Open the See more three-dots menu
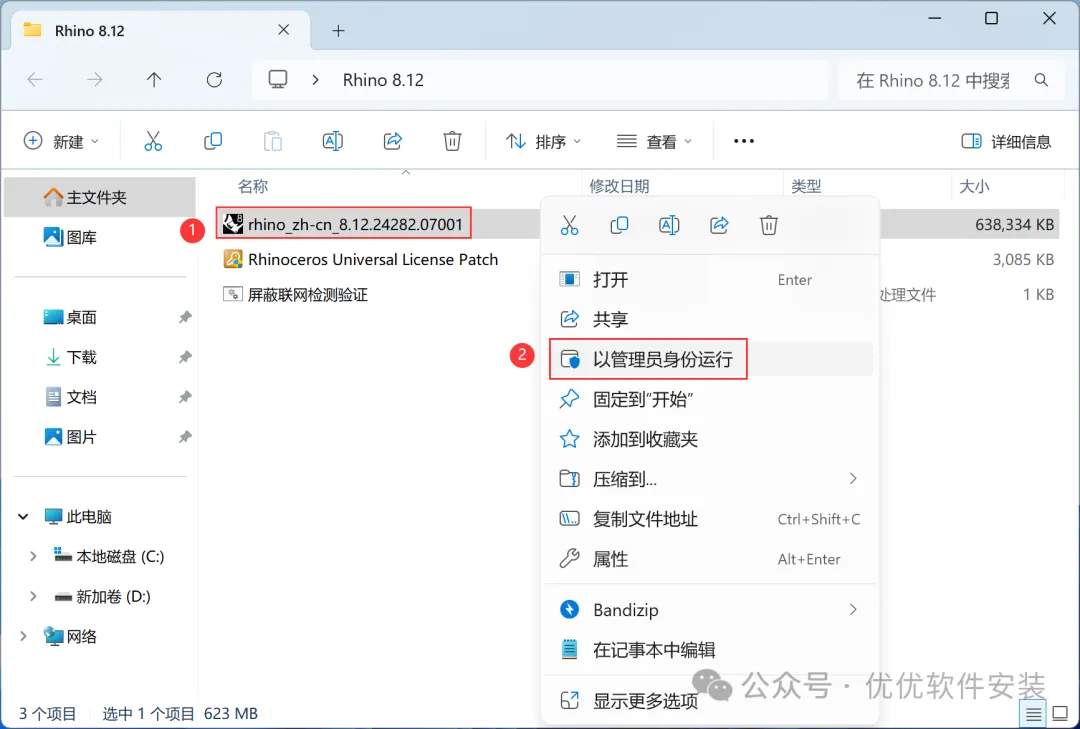Screen dimensions: 1080x729 pos(744,141)
